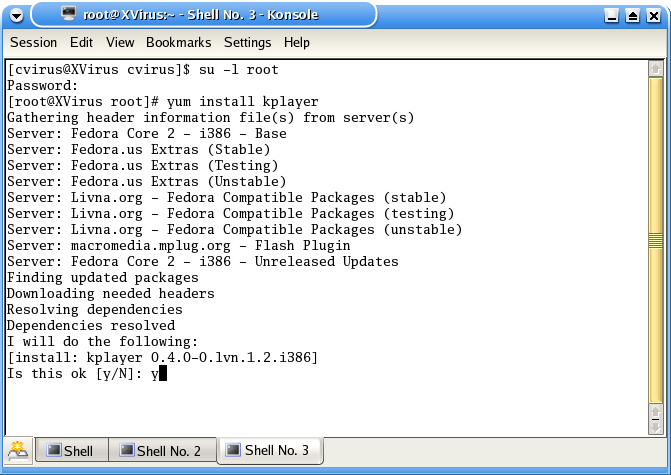Open the Settings menu
The width and height of the screenshot is (671, 475).
248,43
